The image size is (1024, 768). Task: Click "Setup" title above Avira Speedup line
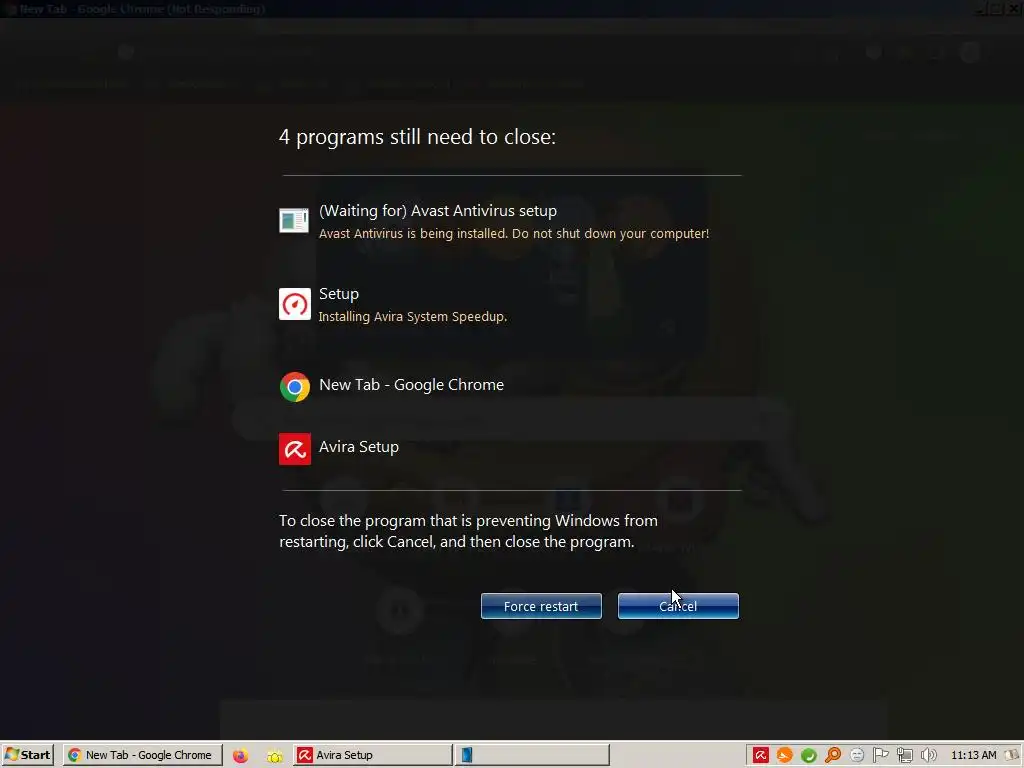click(338, 294)
